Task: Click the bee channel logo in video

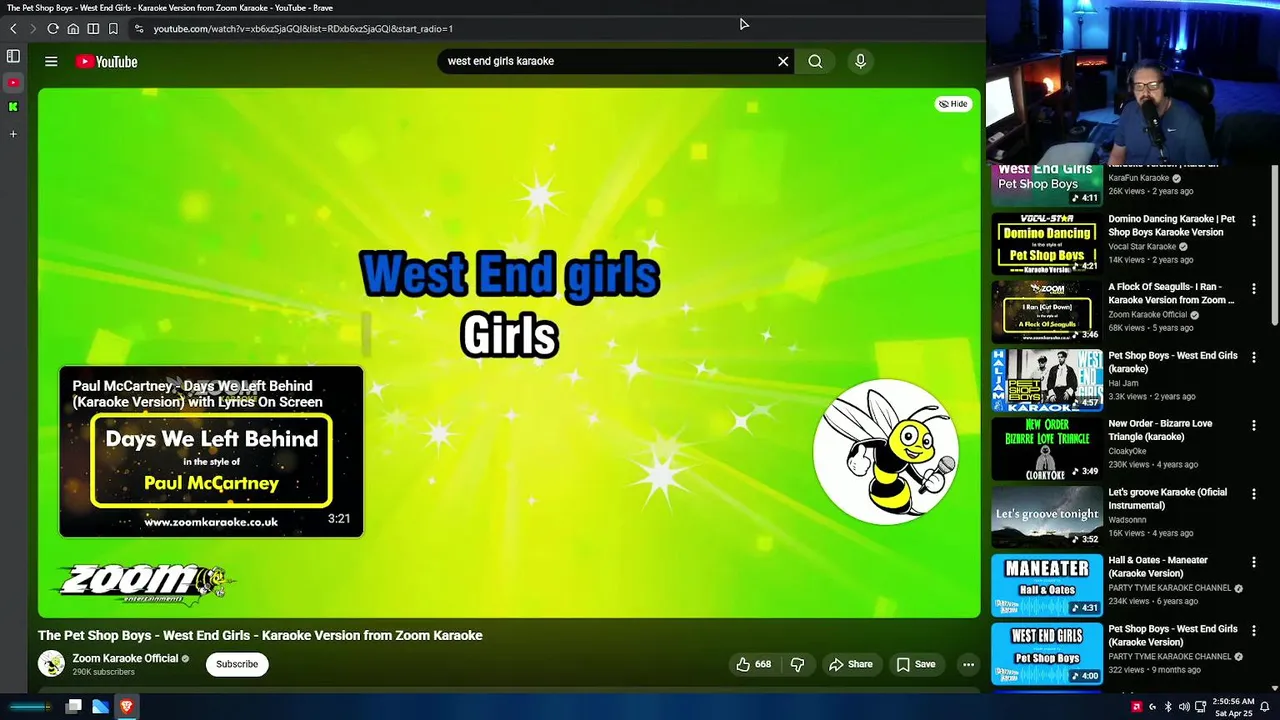Action: click(886, 452)
